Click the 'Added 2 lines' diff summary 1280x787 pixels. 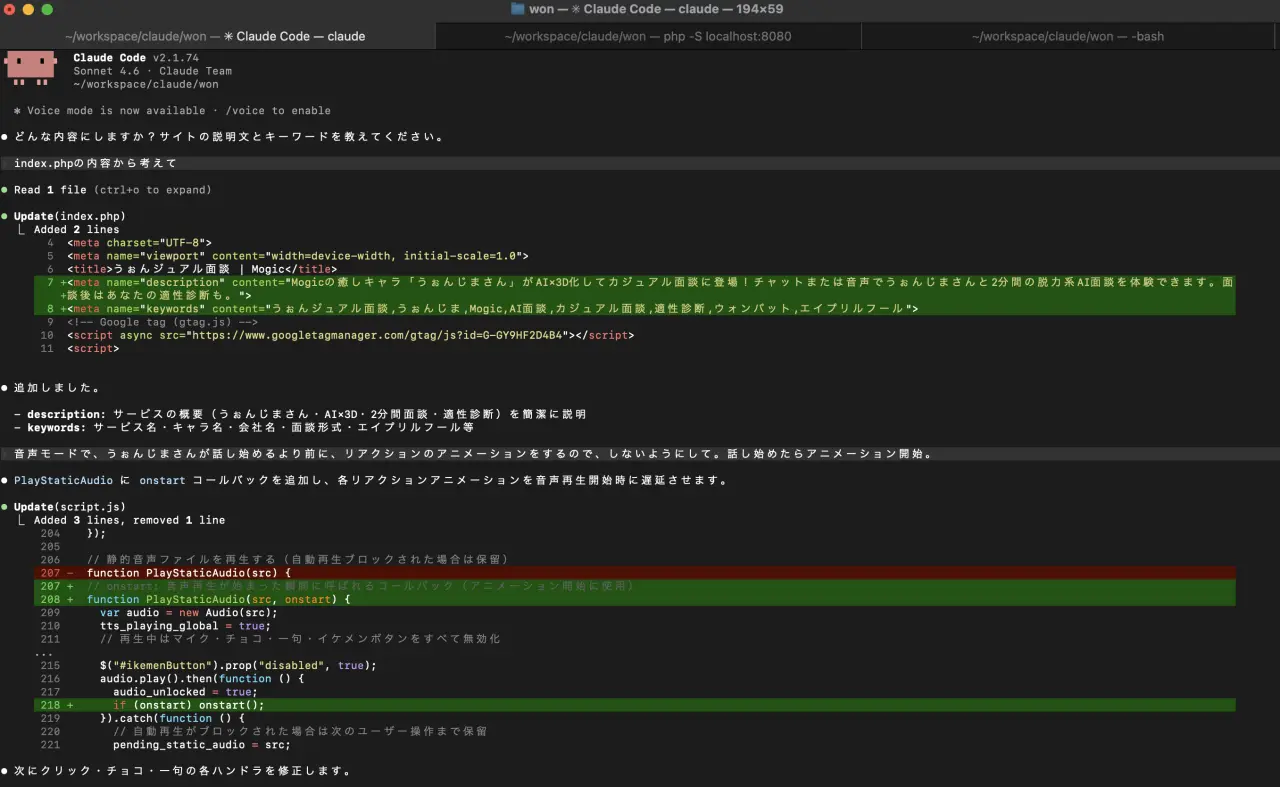pos(76,230)
